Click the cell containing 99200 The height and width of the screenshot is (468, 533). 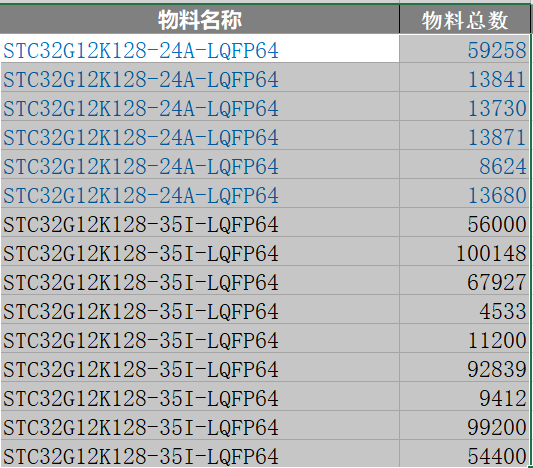(464, 425)
